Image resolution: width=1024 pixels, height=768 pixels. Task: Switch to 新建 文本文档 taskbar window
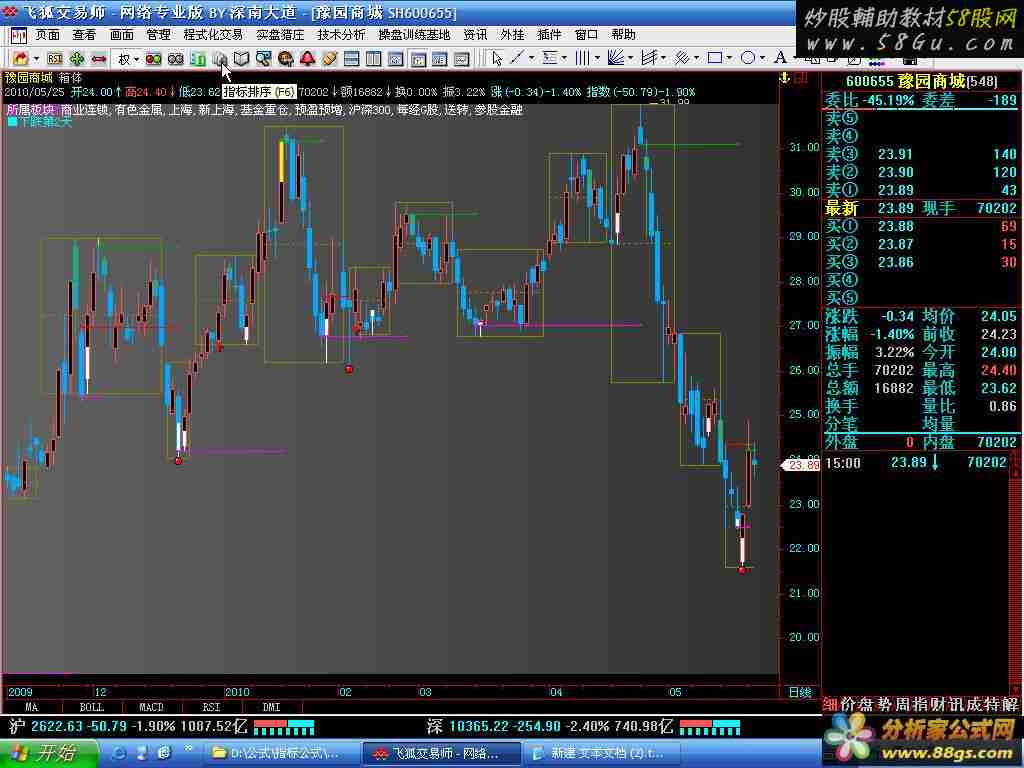[602, 754]
